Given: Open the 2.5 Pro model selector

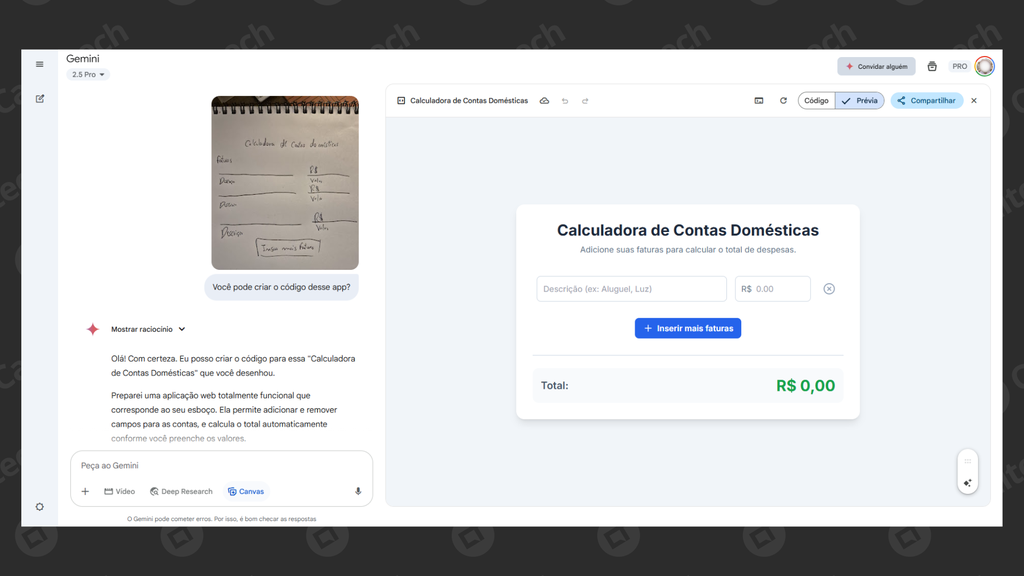Looking at the screenshot, I should pyautogui.click(x=88, y=73).
